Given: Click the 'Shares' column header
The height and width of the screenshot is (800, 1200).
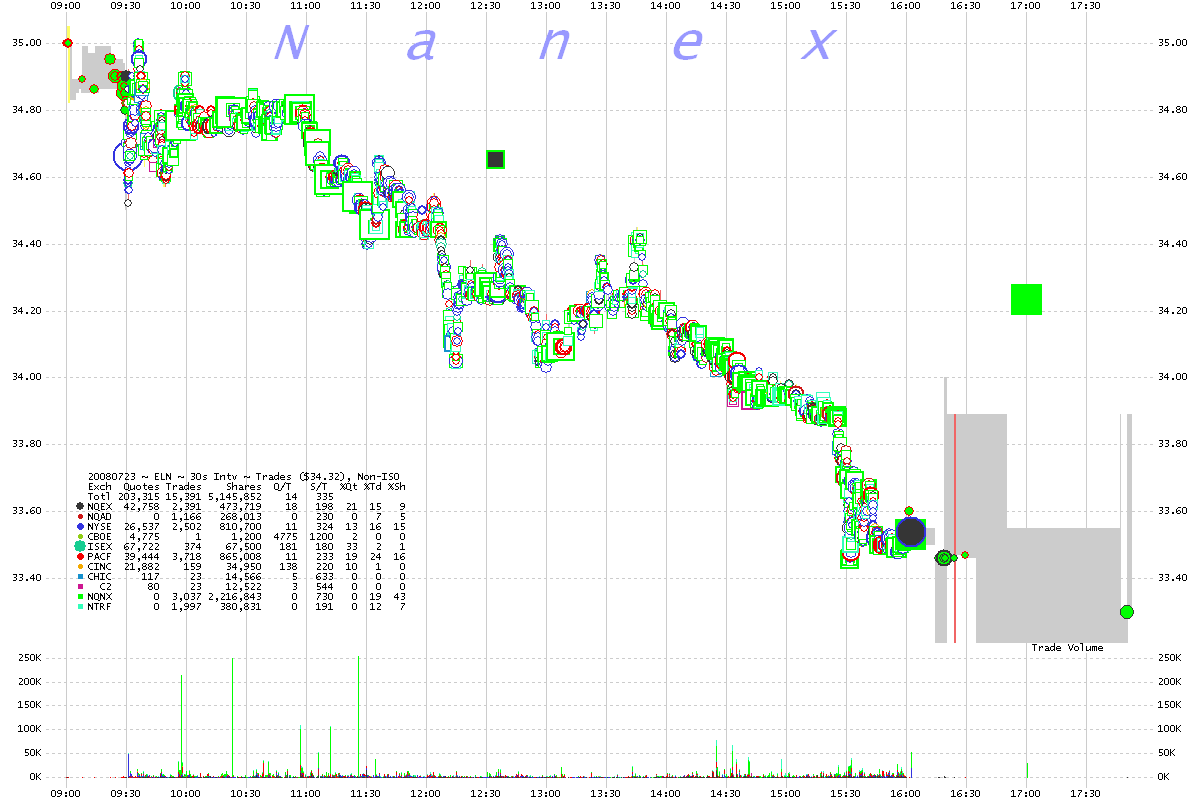Looking at the screenshot, I should pyautogui.click(x=244, y=487).
